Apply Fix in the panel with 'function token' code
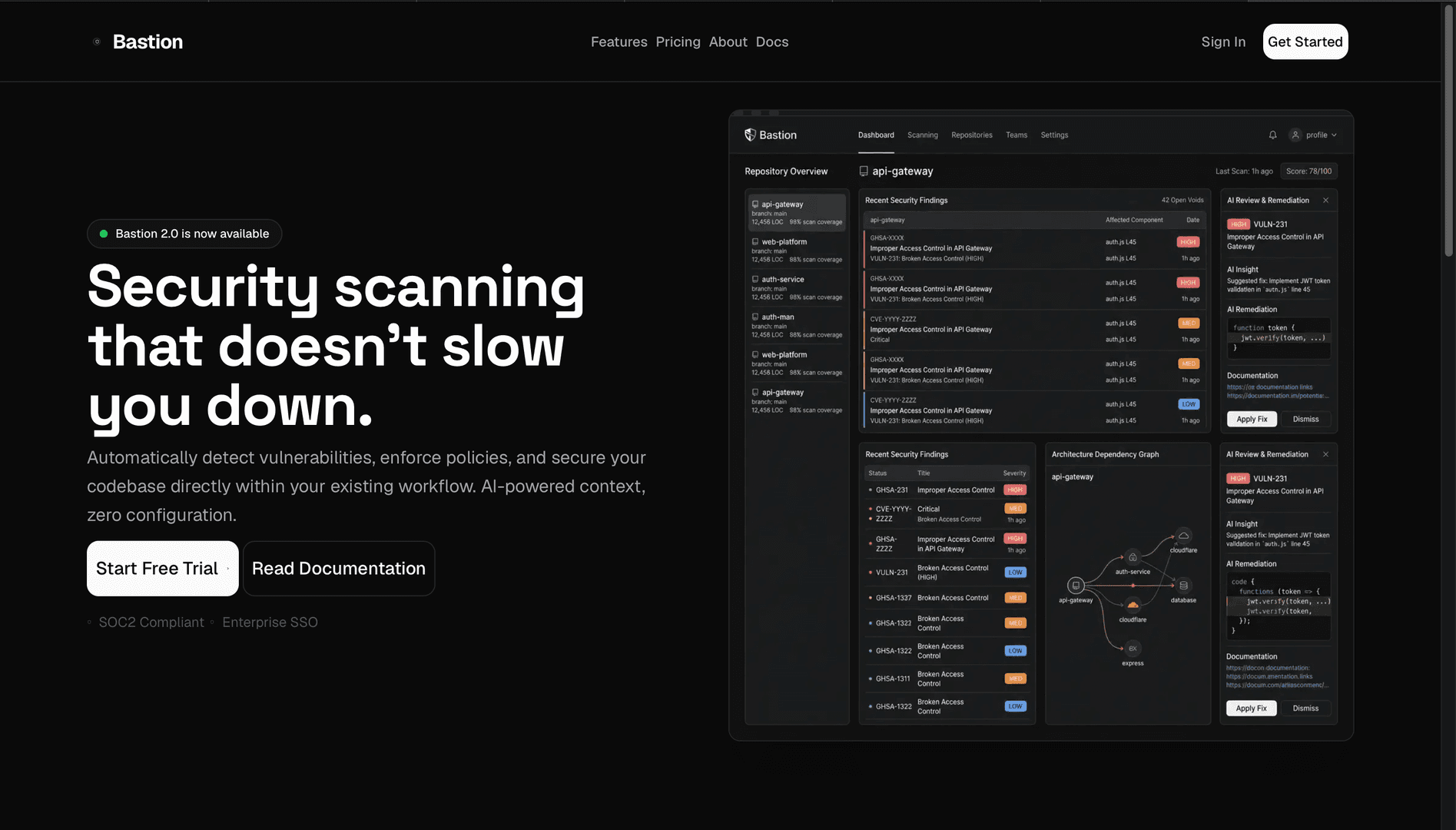The width and height of the screenshot is (1456, 830). pos(1252,419)
